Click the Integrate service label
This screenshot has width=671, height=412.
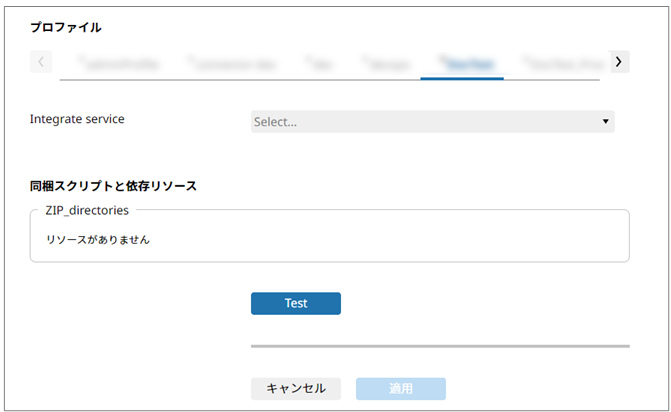[x=77, y=119]
